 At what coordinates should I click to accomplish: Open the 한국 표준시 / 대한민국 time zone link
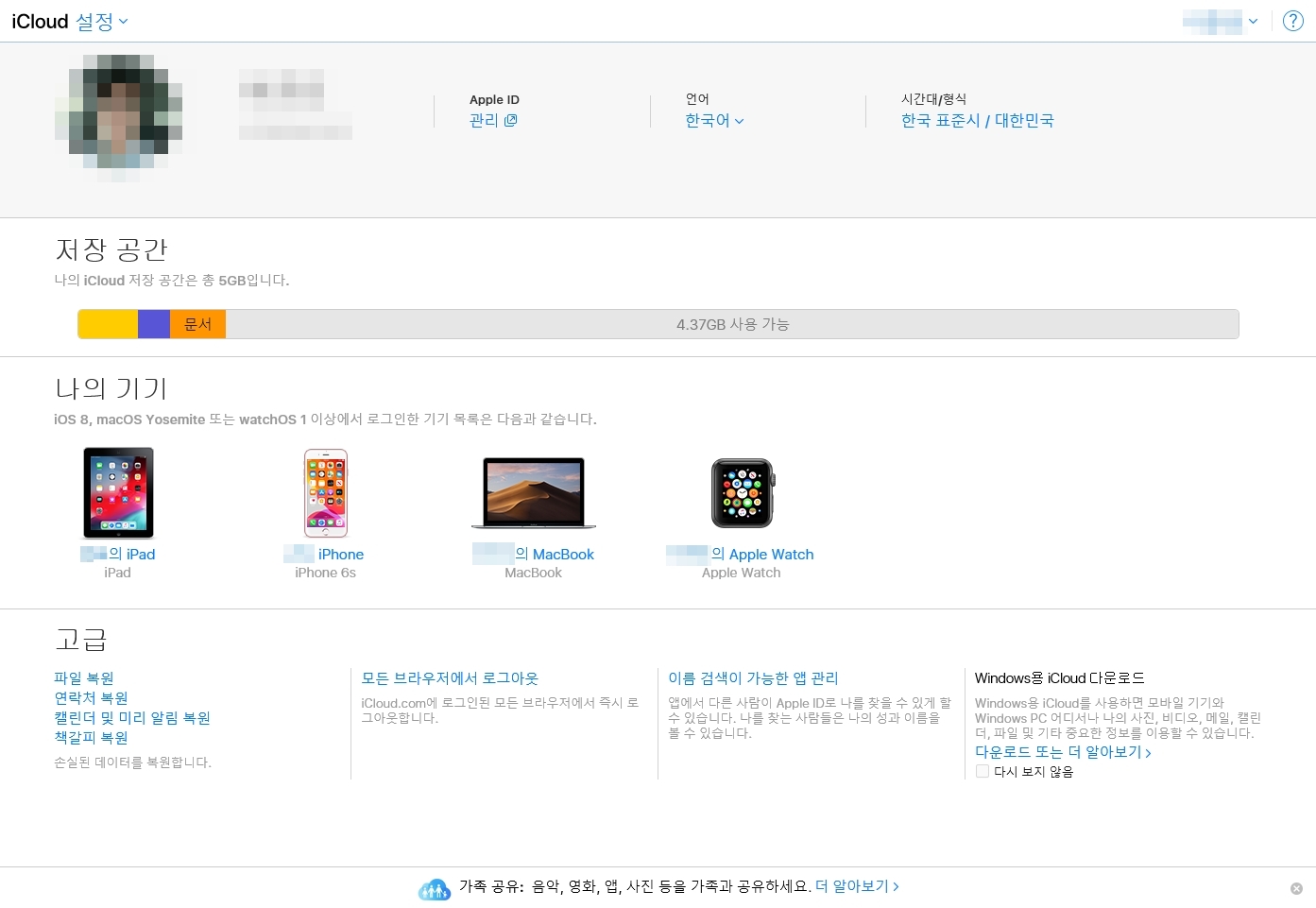[x=978, y=121]
